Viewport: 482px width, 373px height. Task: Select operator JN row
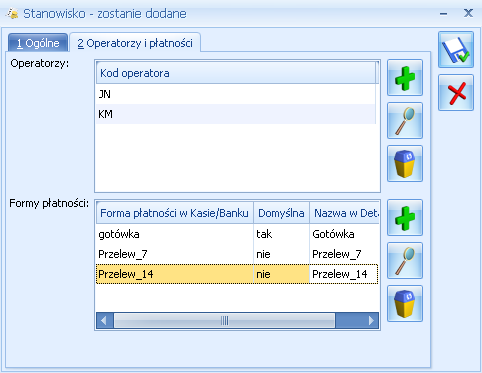[x=236, y=94]
